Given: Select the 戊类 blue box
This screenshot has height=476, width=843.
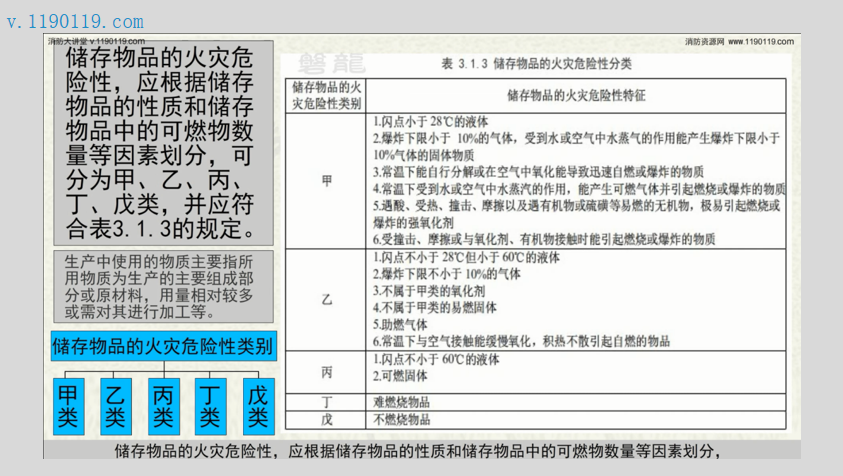Looking at the screenshot, I should click(x=258, y=406).
